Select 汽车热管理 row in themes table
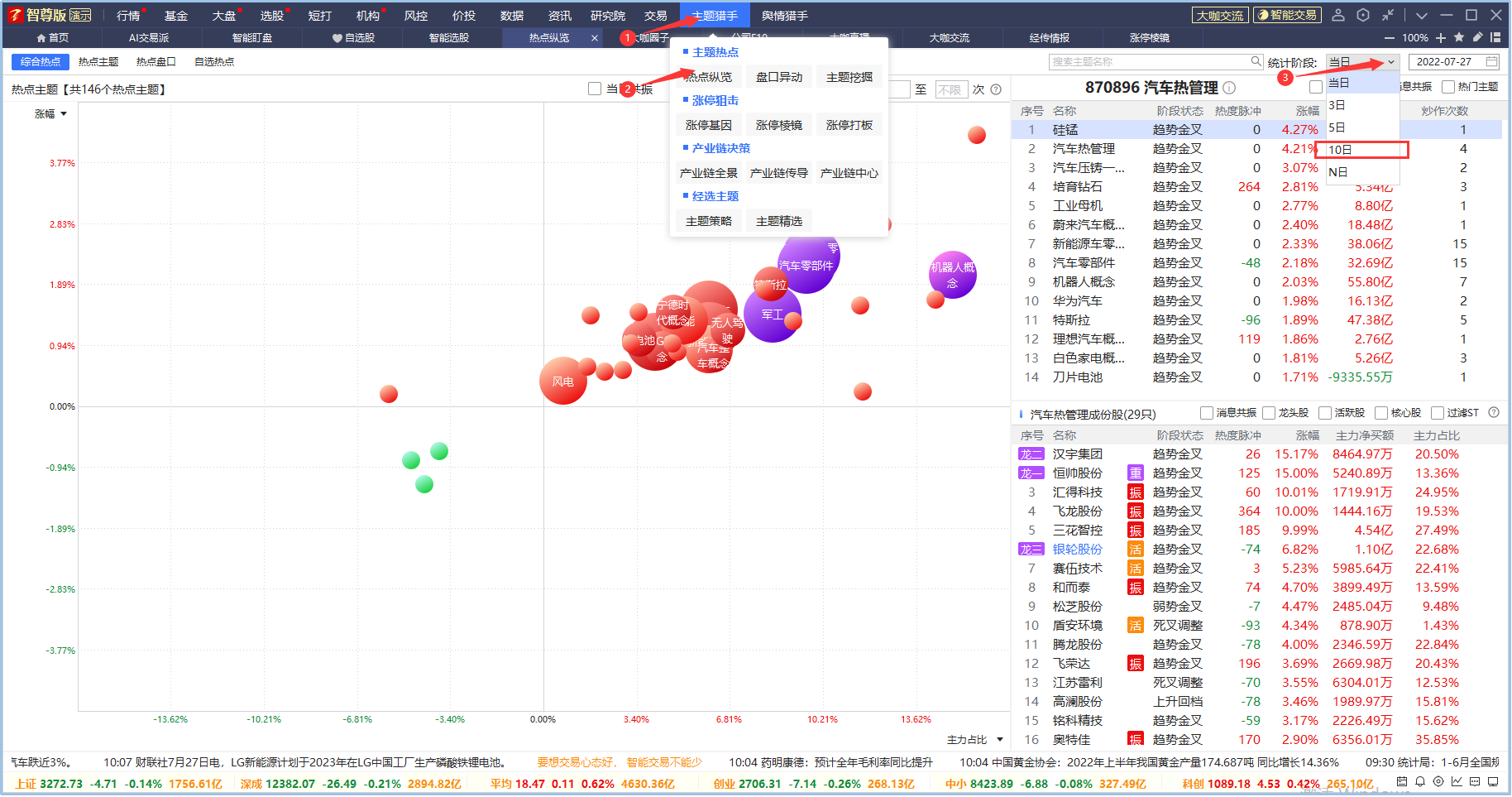This screenshot has height=797, width=1512. click(x=1256, y=149)
